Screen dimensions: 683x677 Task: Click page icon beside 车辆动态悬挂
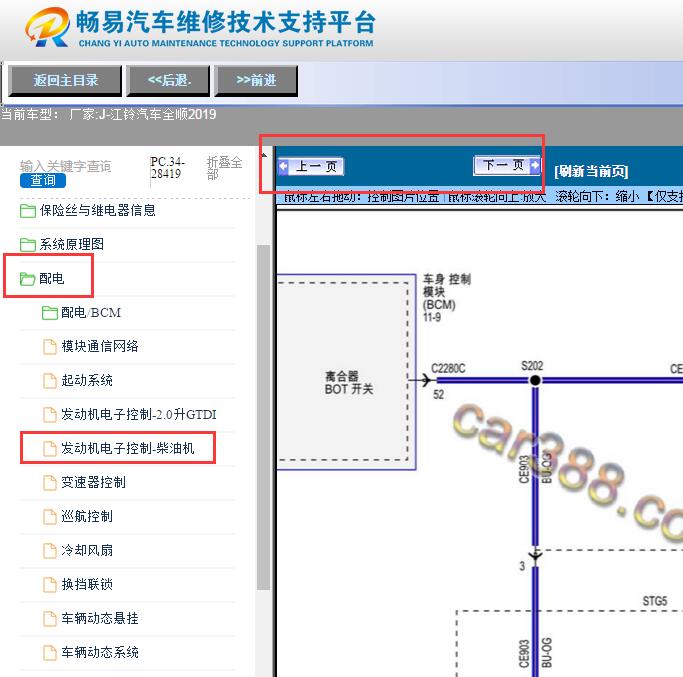pyautogui.click(x=50, y=619)
